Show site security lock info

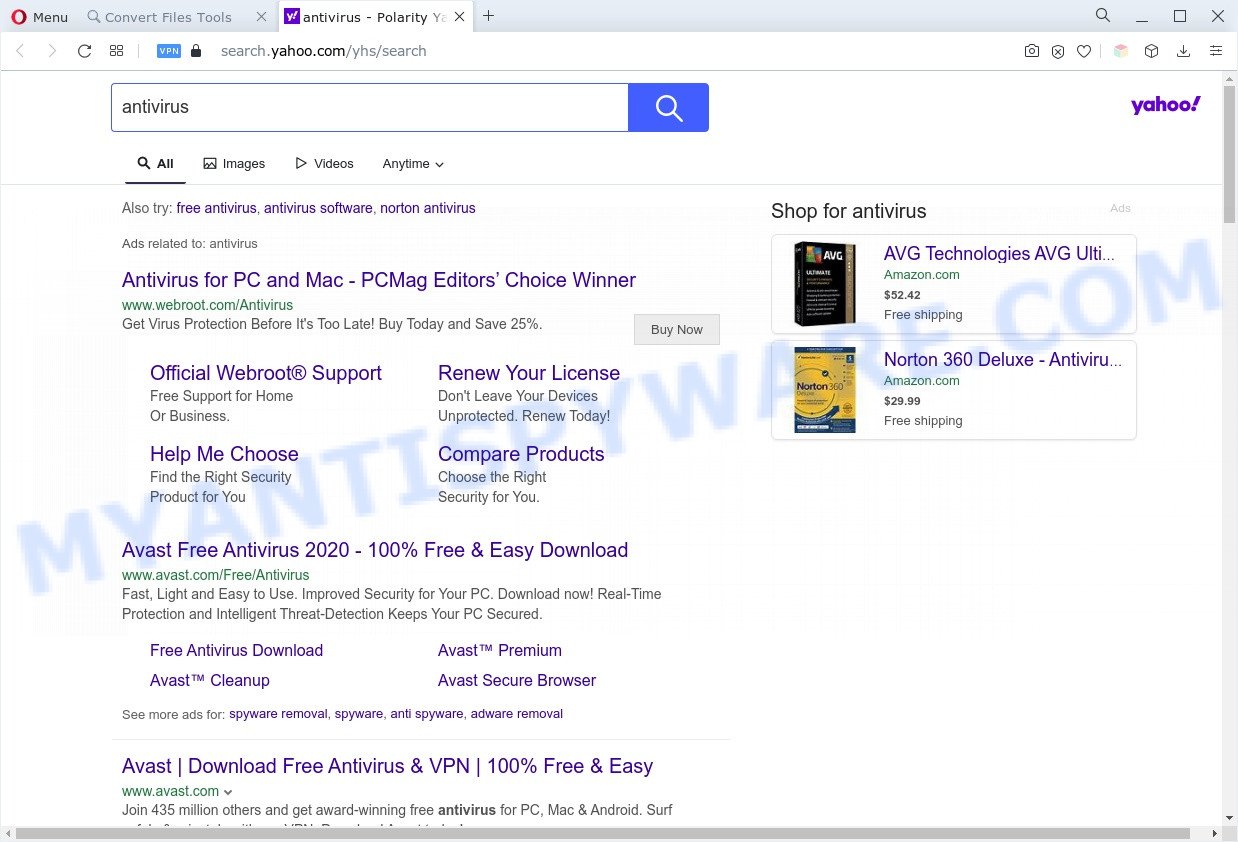click(196, 51)
